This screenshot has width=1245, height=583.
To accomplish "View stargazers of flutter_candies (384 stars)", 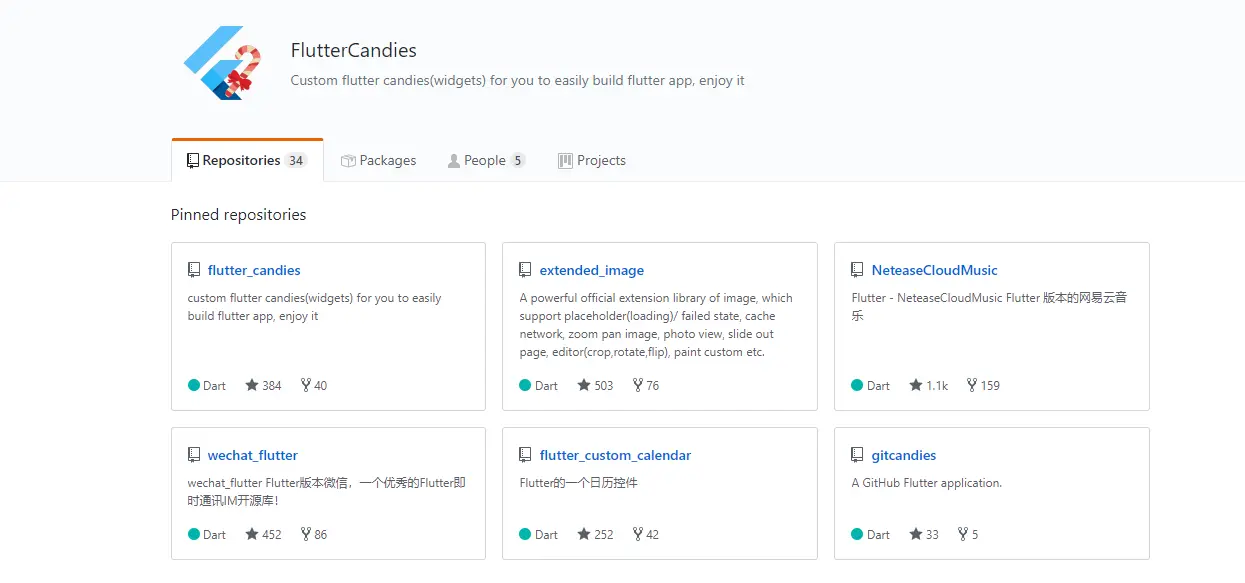I will pyautogui.click(x=264, y=385).
